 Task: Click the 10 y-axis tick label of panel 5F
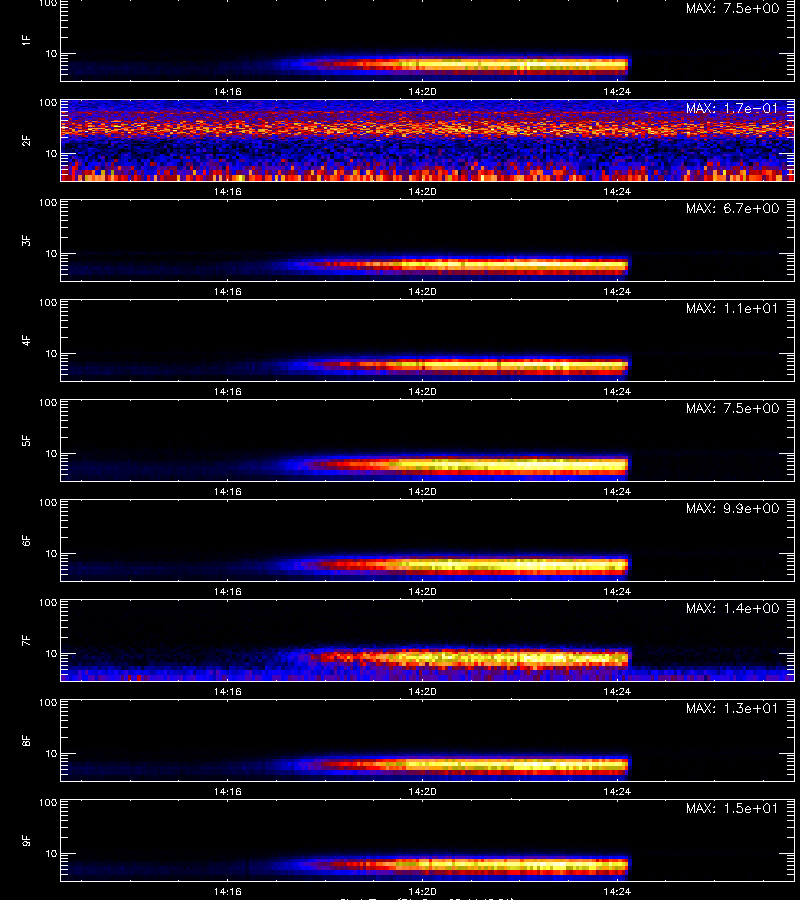[51, 453]
